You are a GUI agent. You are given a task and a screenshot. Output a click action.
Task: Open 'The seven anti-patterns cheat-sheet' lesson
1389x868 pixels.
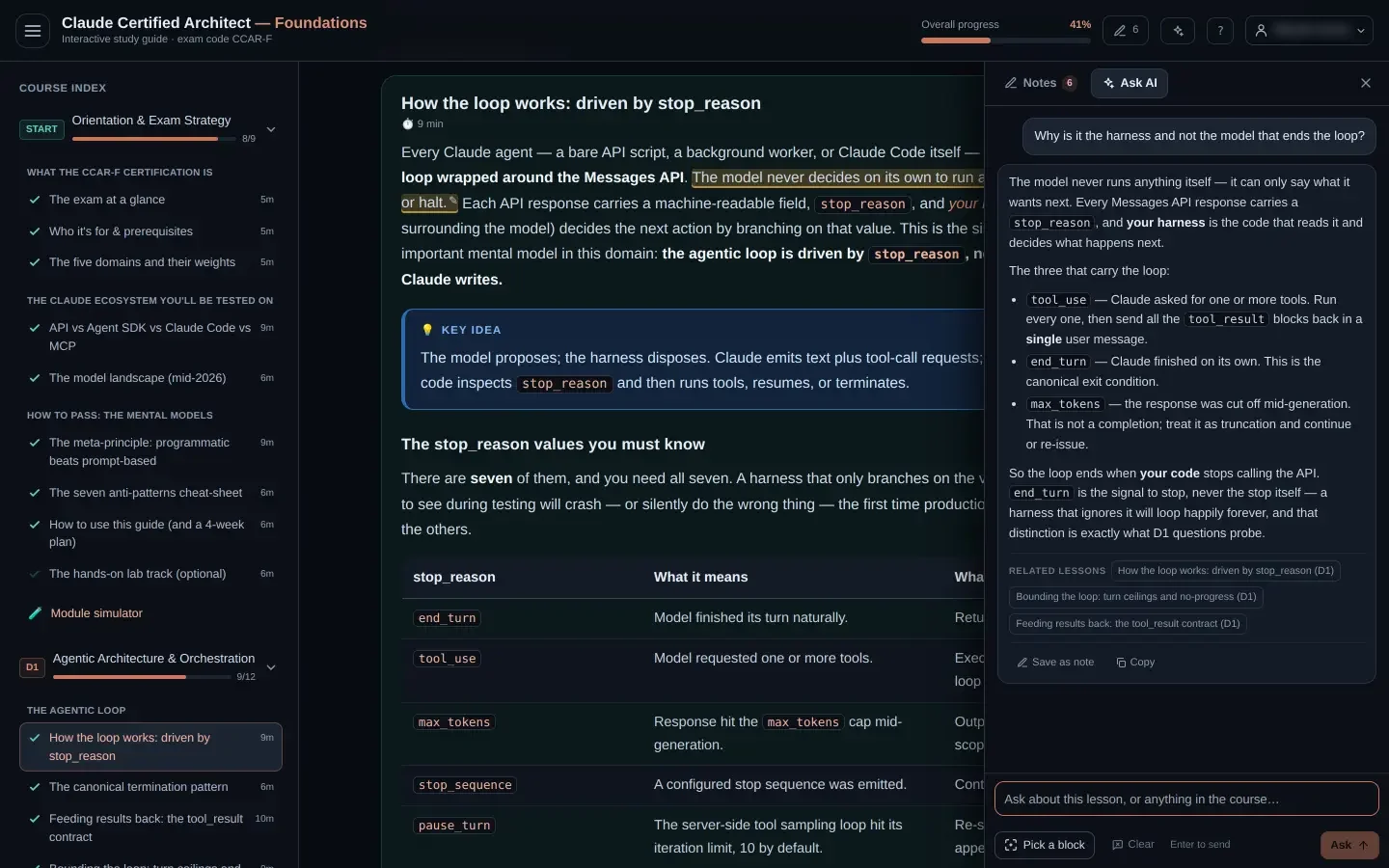click(150, 493)
